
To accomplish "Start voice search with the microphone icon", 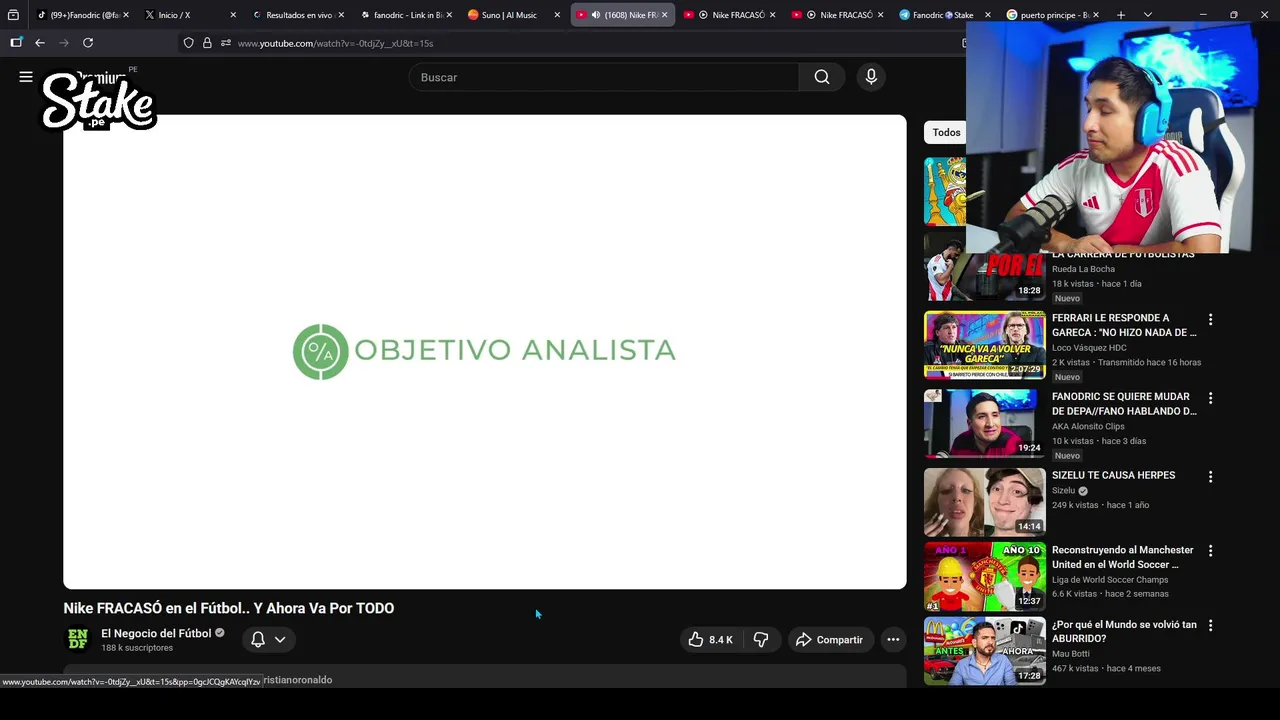I will tap(871, 77).
